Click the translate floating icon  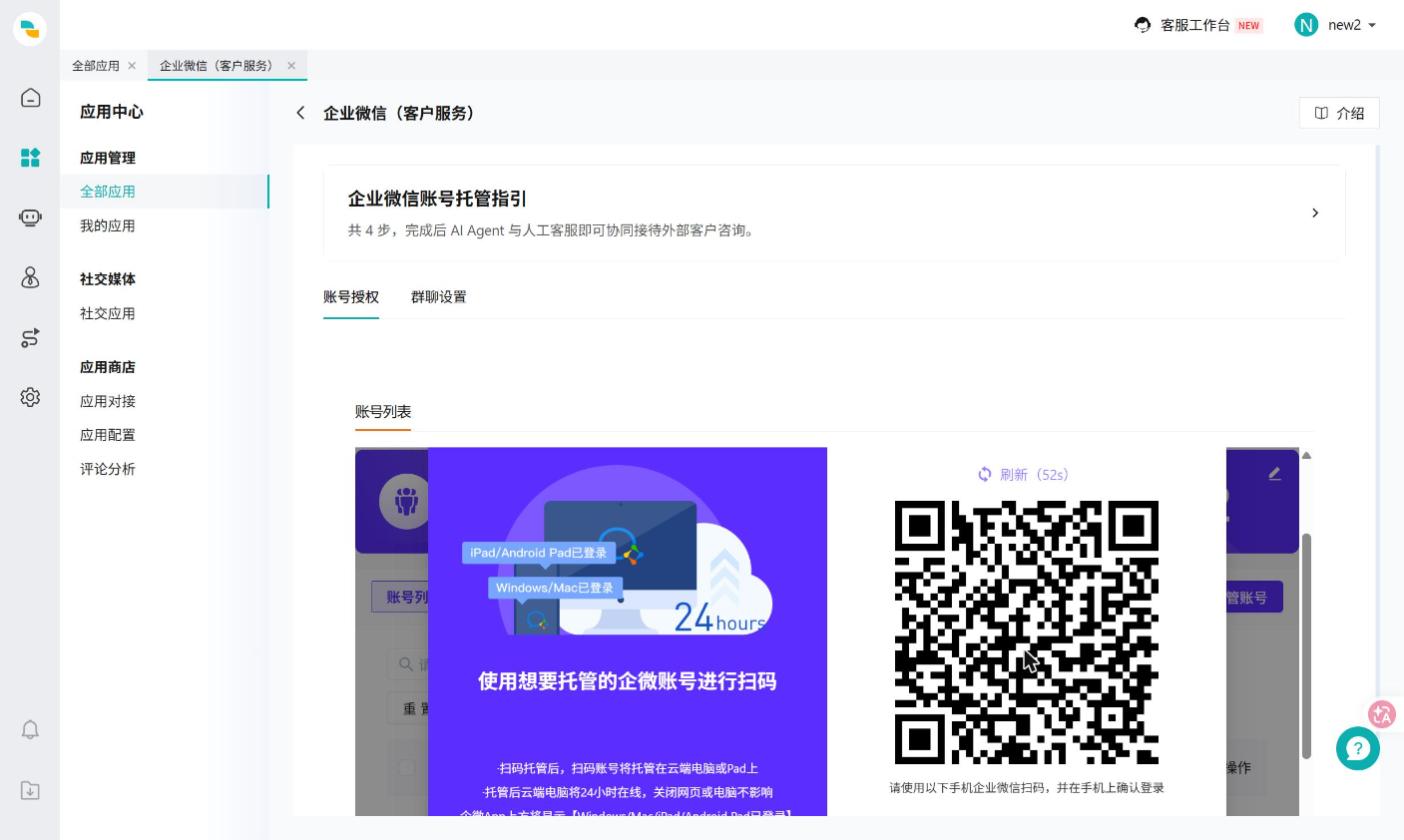pyautogui.click(x=1382, y=714)
